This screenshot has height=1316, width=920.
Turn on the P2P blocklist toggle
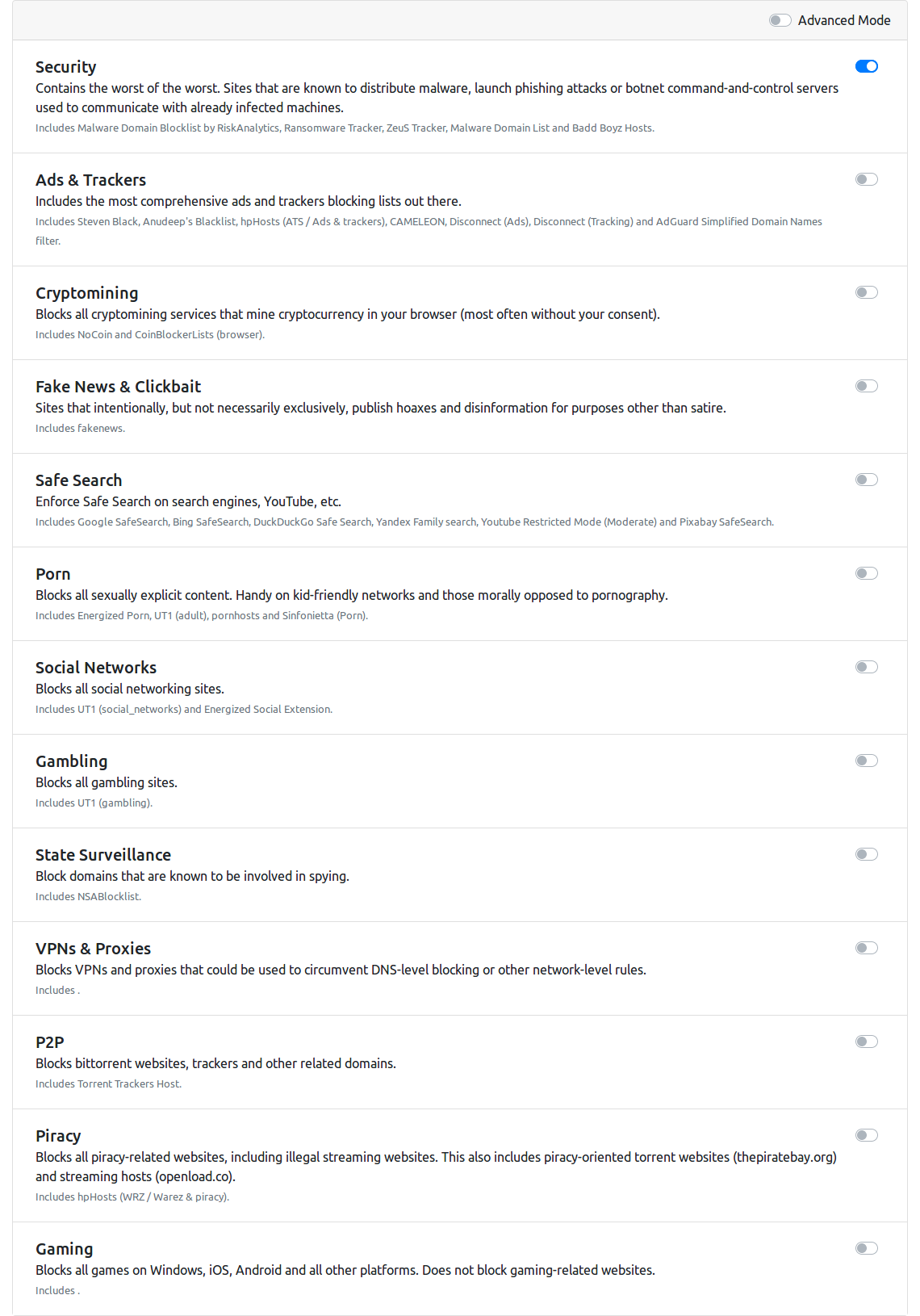pyautogui.click(x=867, y=1041)
